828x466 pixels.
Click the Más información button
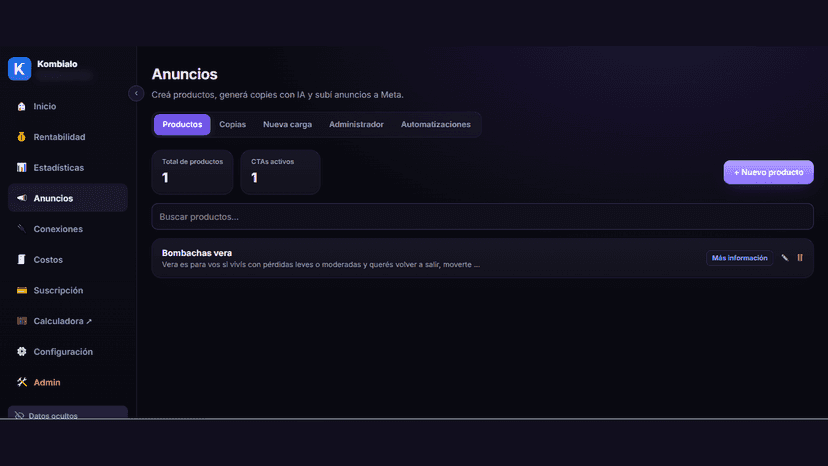pyautogui.click(x=739, y=258)
